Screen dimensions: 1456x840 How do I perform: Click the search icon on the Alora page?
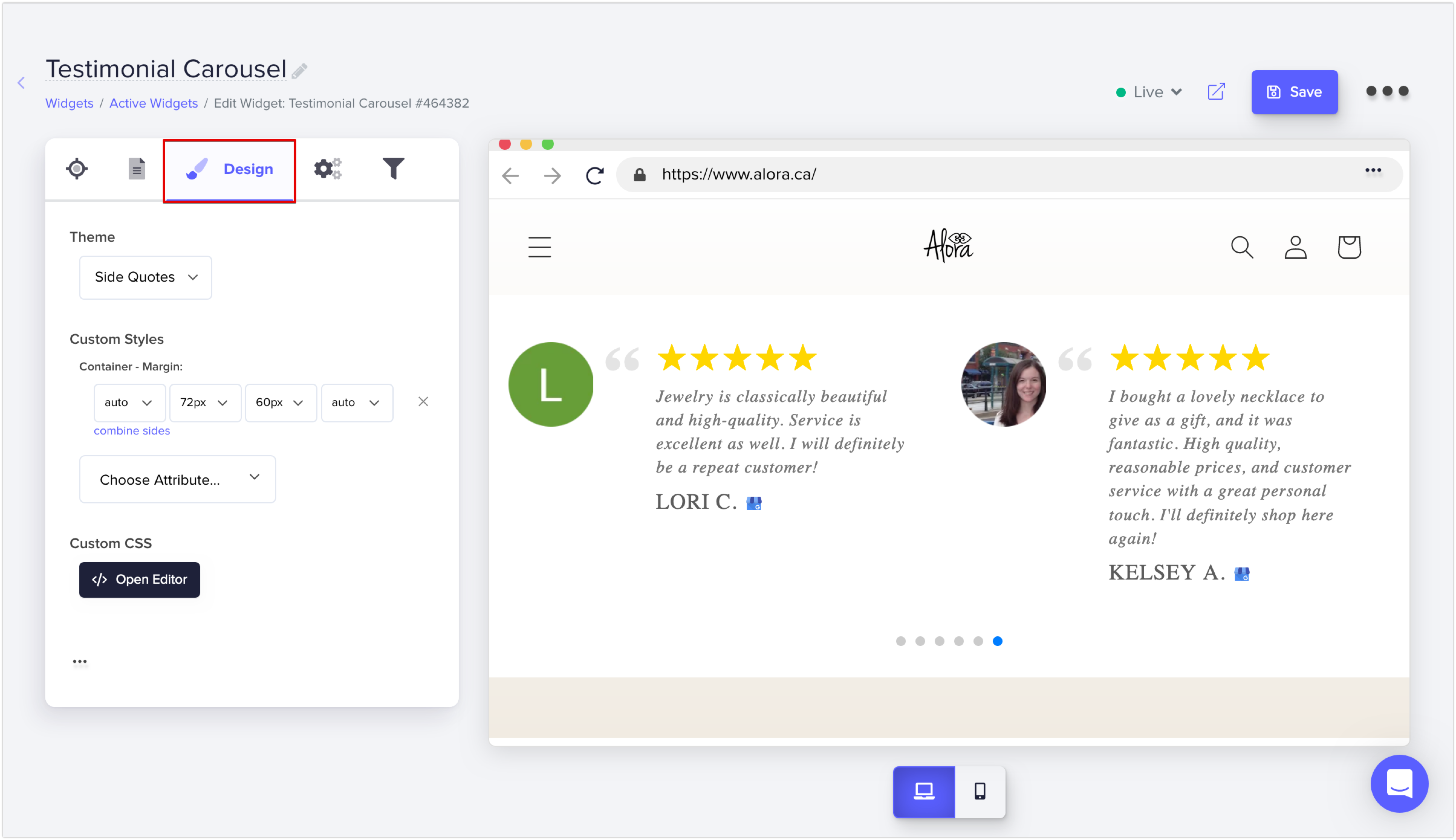click(1241, 247)
